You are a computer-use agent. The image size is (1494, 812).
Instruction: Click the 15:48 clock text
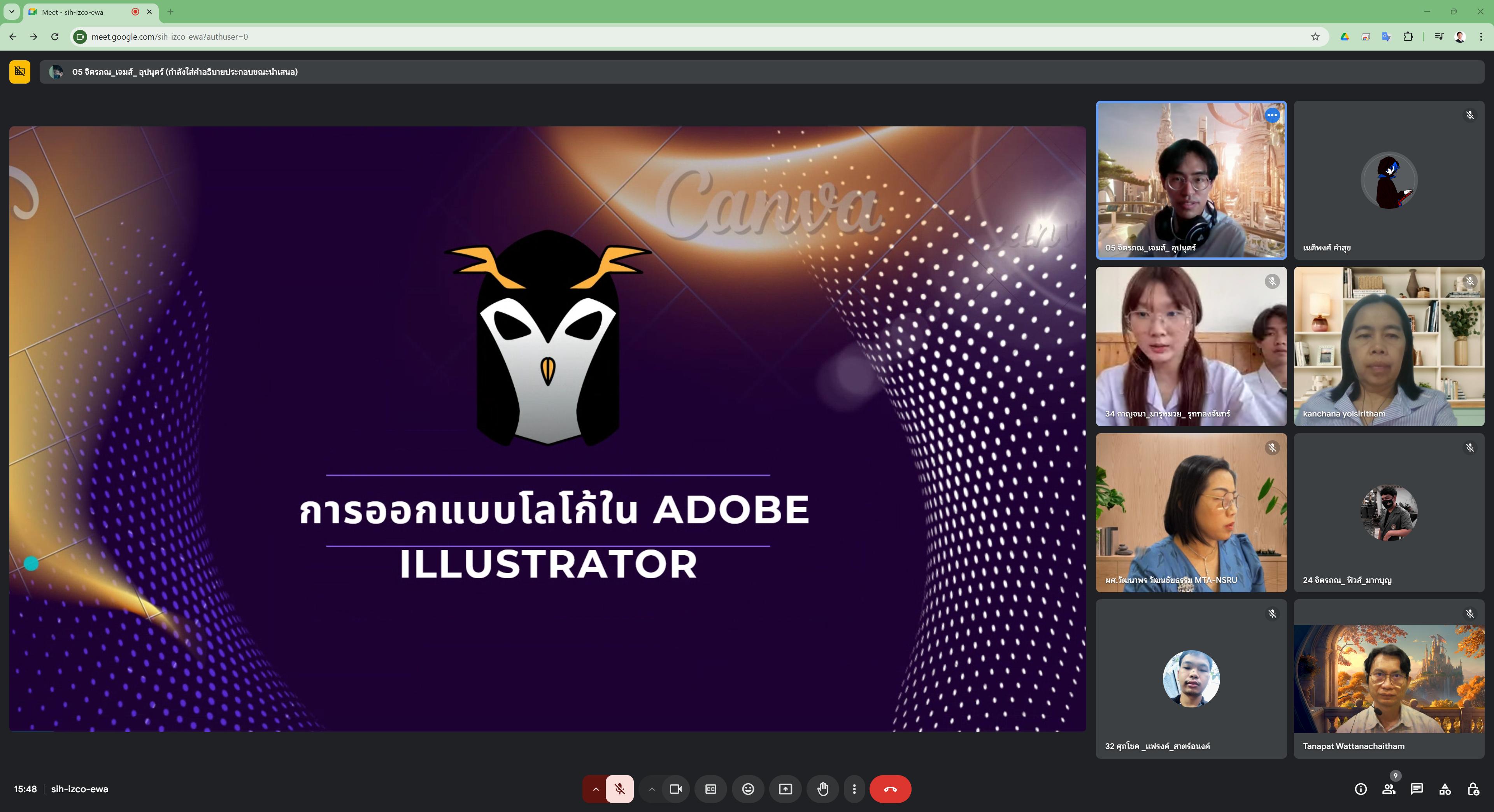pyautogui.click(x=26, y=789)
